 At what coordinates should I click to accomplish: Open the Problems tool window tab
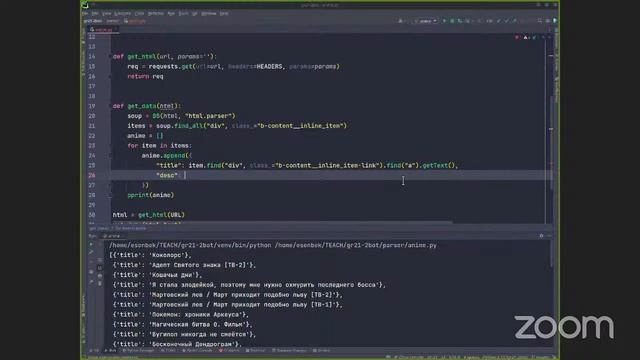click(x=229, y=351)
